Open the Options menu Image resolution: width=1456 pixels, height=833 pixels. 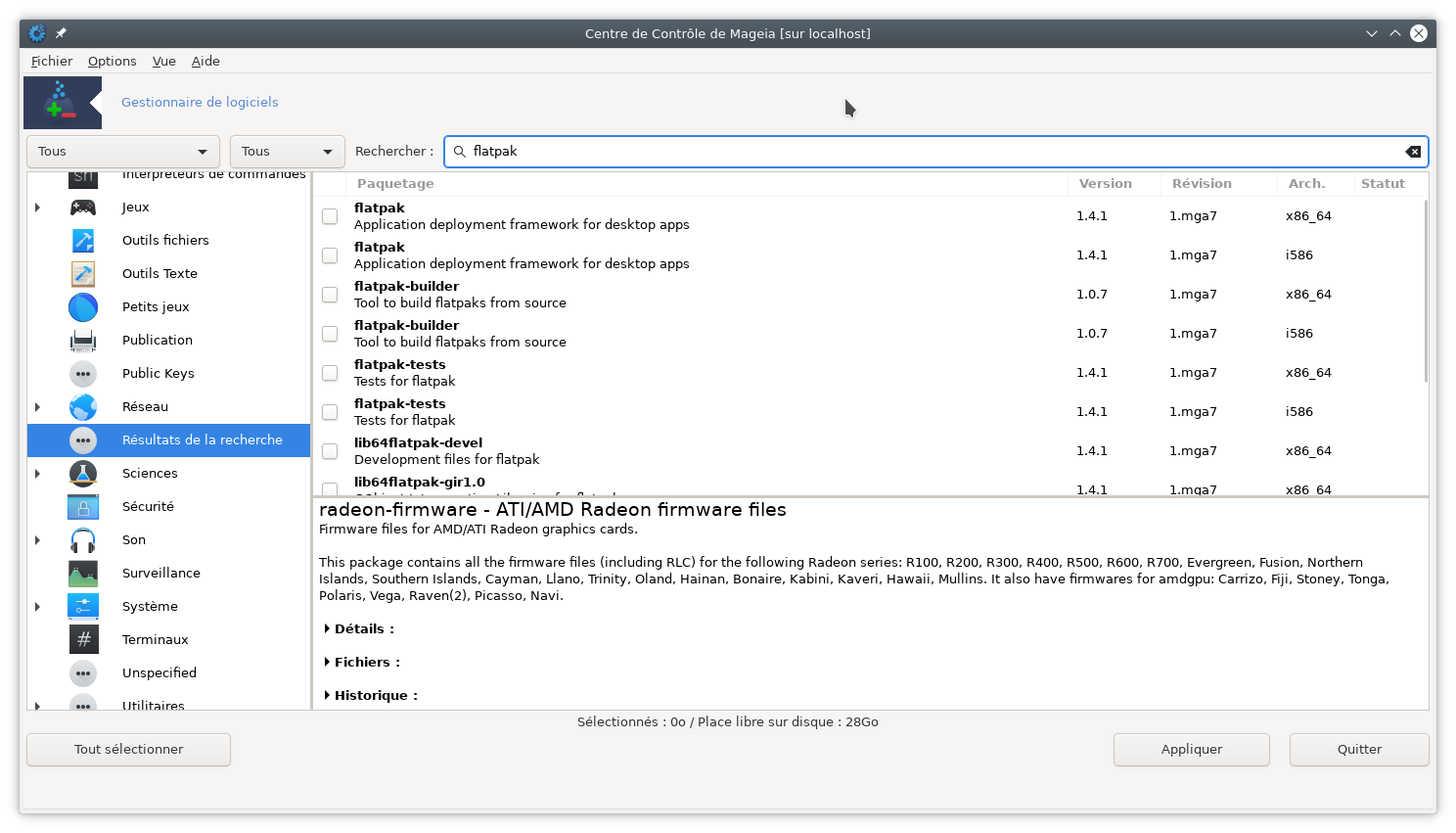pyautogui.click(x=113, y=61)
